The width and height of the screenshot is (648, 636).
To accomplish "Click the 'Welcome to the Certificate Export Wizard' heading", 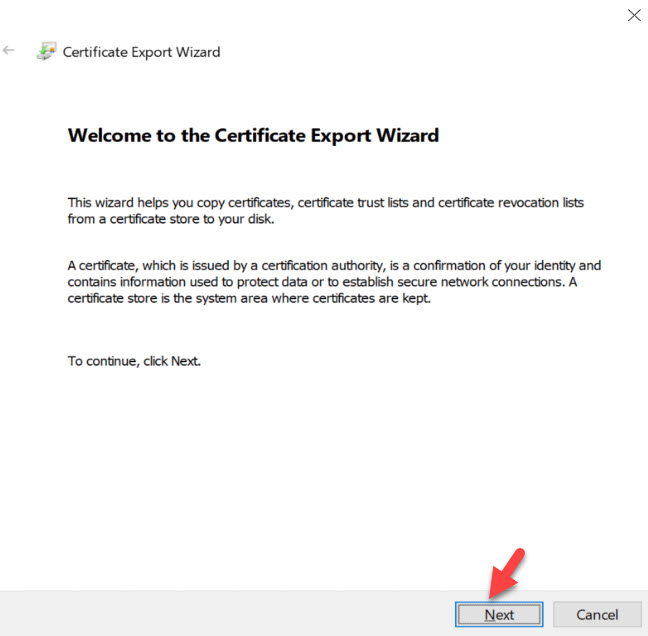I will click(253, 135).
